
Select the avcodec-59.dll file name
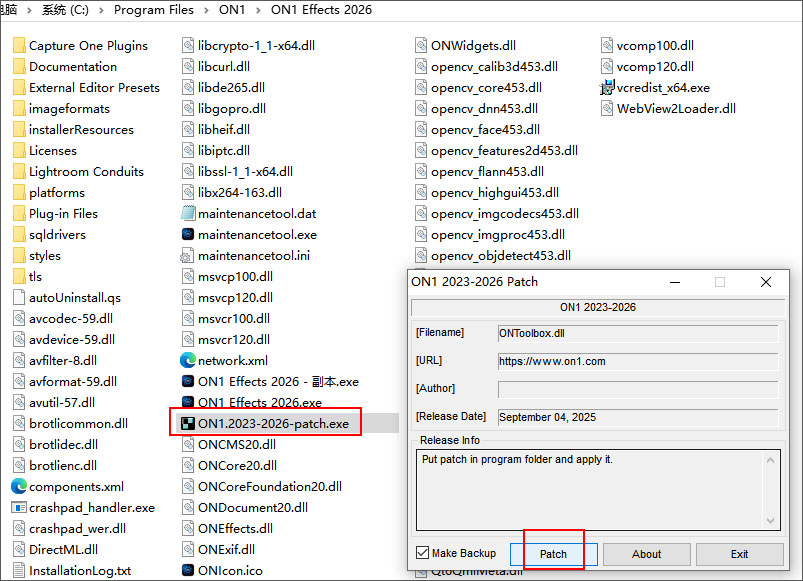(71, 318)
